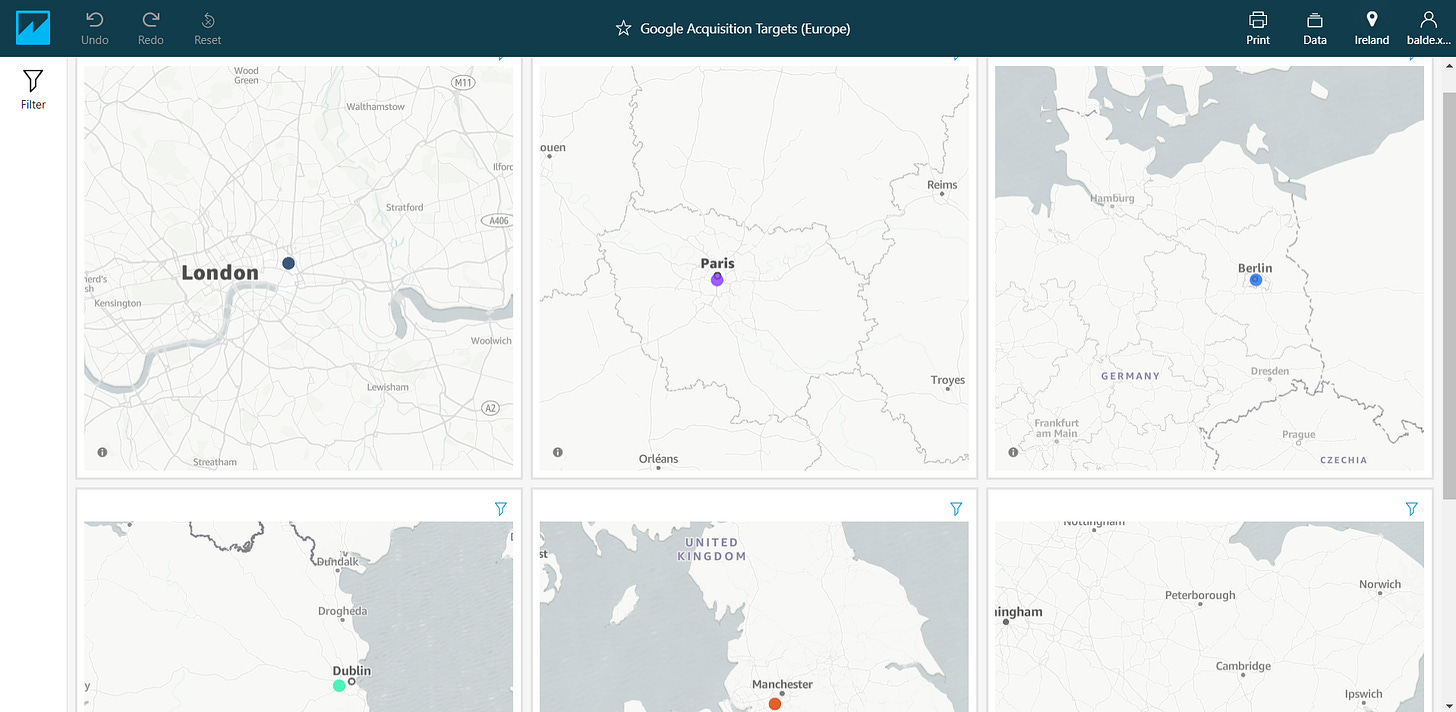Click the 'Kensington' label on the London map

tap(118, 303)
